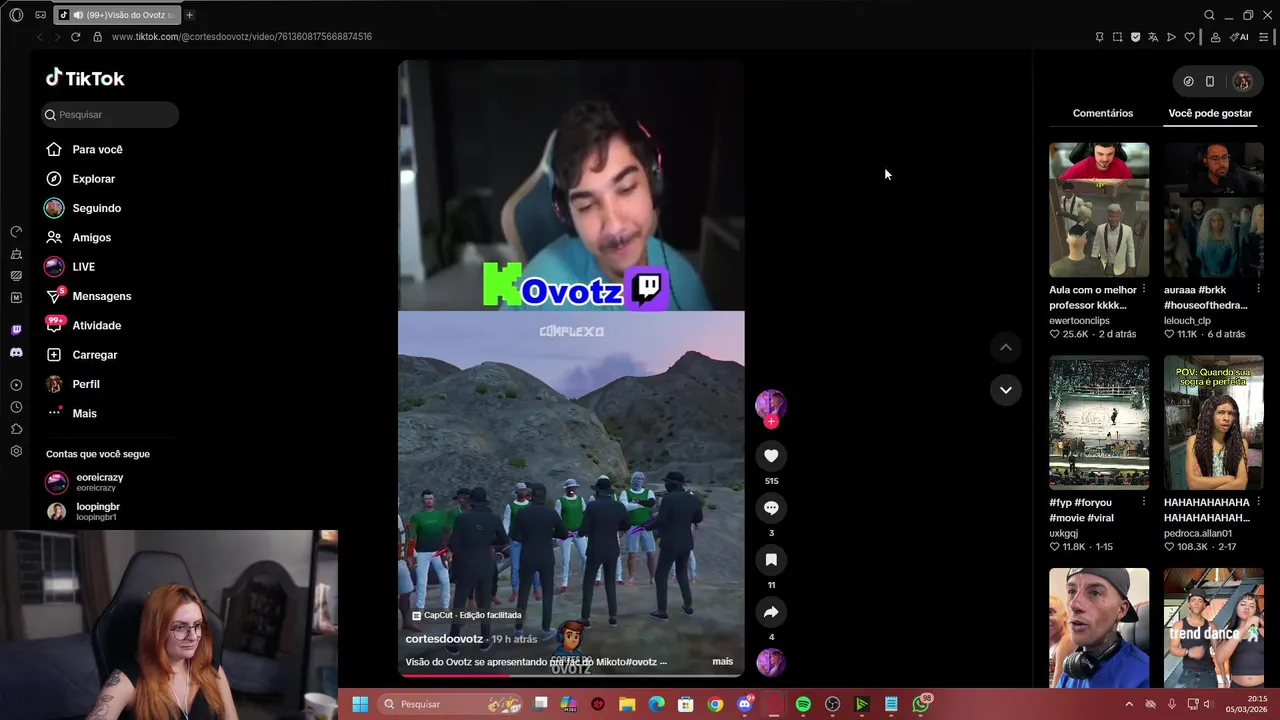The width and height of the screenshot is (1280, 720).
Task: Open the Amigos page
Action: (x=78, y=237)
